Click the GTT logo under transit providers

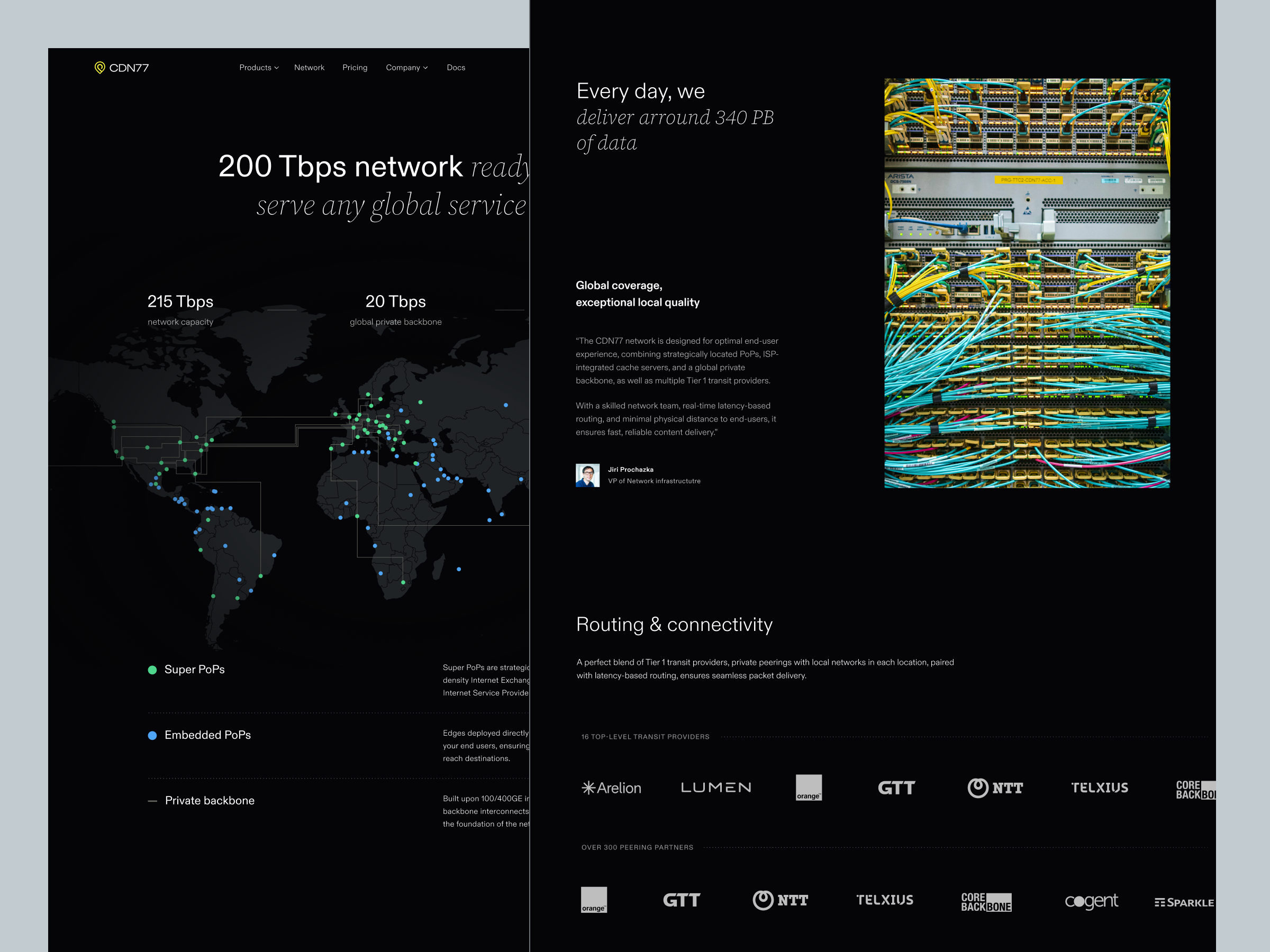pyautogui.click(x=896, y=788)
